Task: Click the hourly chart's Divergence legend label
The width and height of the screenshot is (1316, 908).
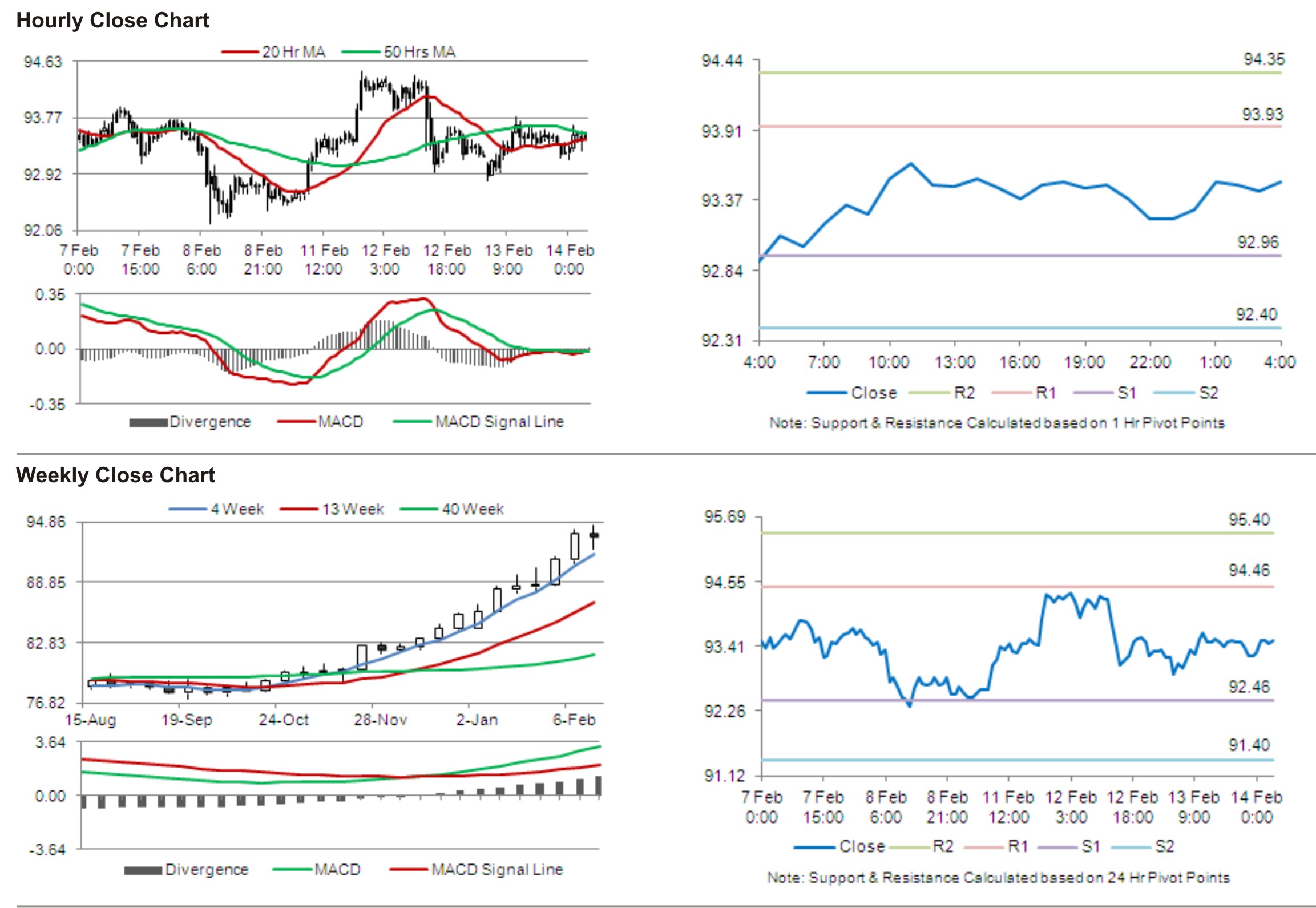Action: pos(210,422)
